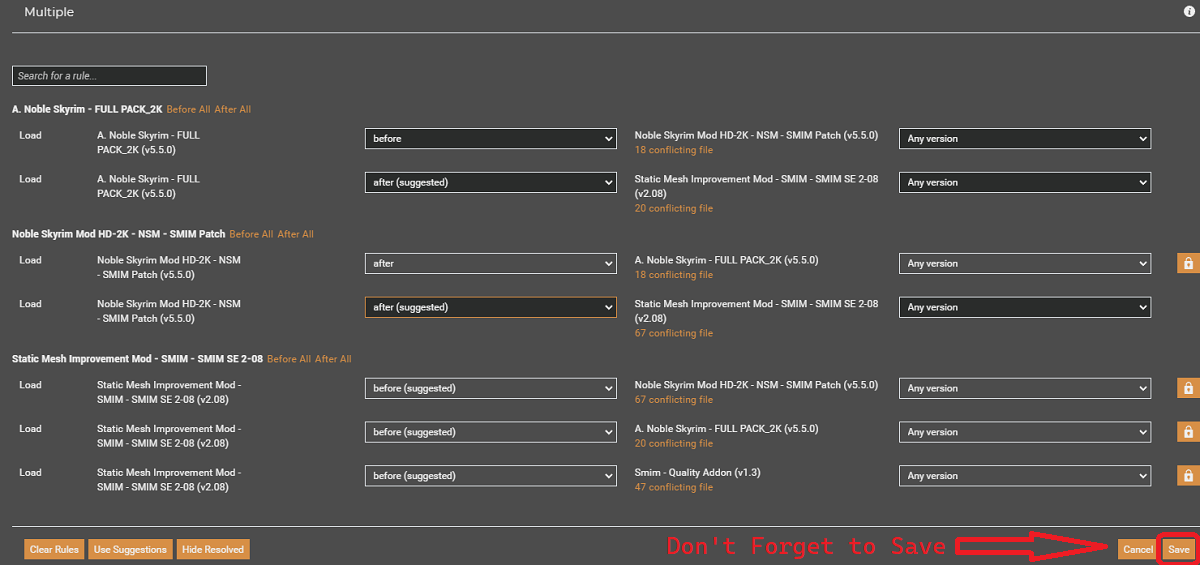Open Any version dropdown for Smim - Quality Addon
Screen dimensions: 1200x565
[1025, 477]
